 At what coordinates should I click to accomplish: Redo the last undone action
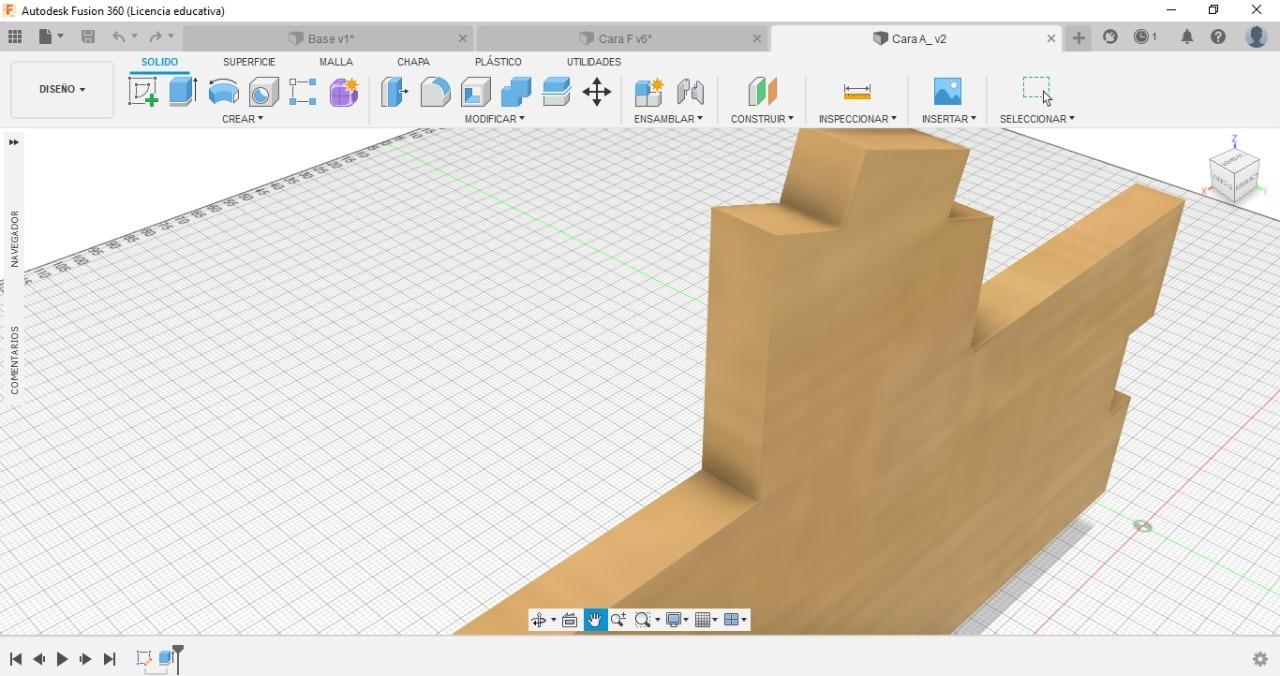click(x=155, y=37)
